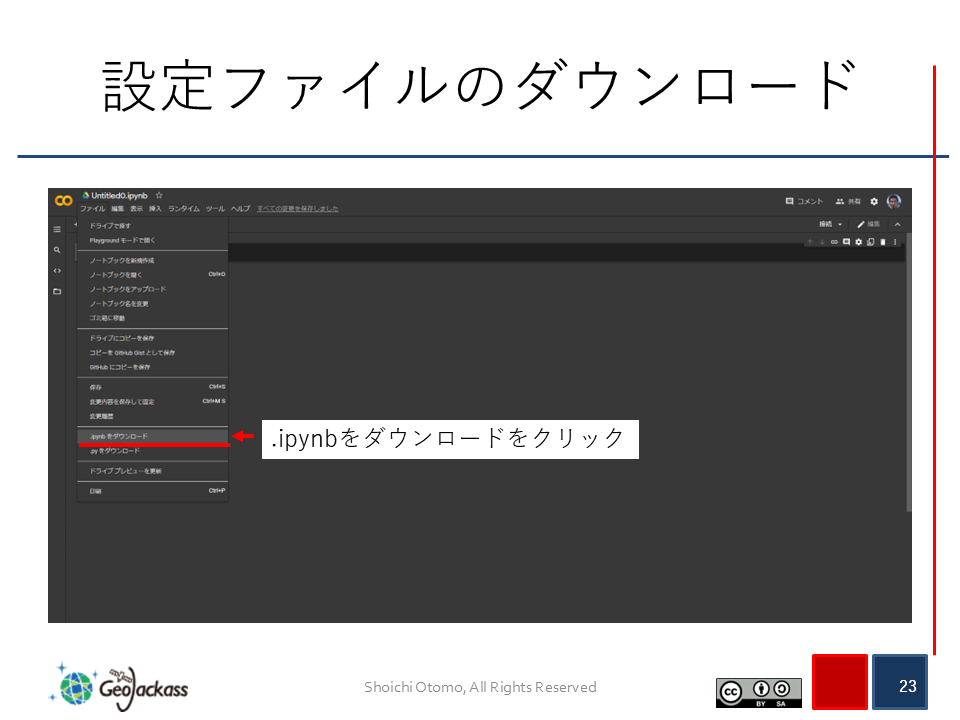Click the user account avatar
The height and width of the screenshot is (720, 960).
[894, 201]
